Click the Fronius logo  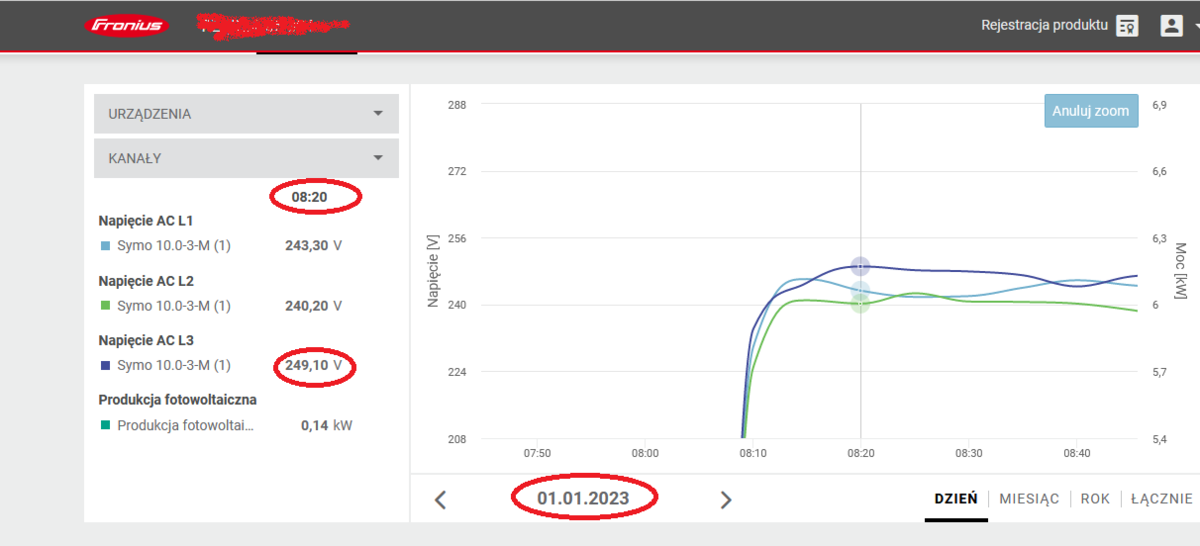click(x=125, y=26)
